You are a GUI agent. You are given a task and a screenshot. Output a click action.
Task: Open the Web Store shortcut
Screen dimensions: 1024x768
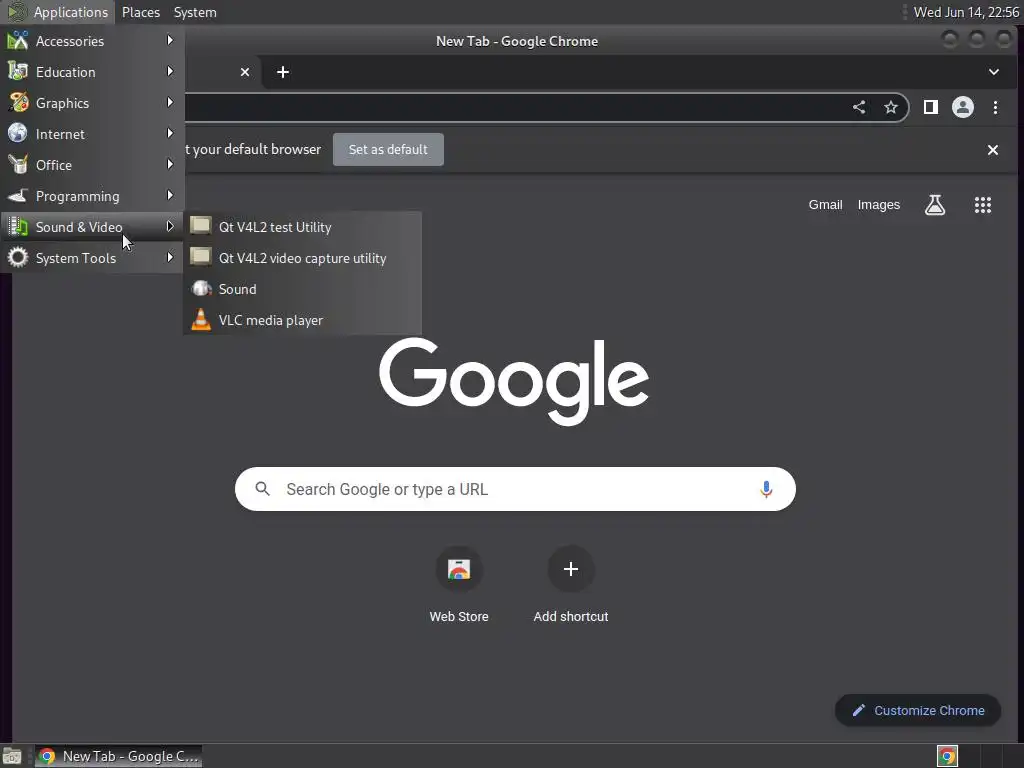[459, 584]
